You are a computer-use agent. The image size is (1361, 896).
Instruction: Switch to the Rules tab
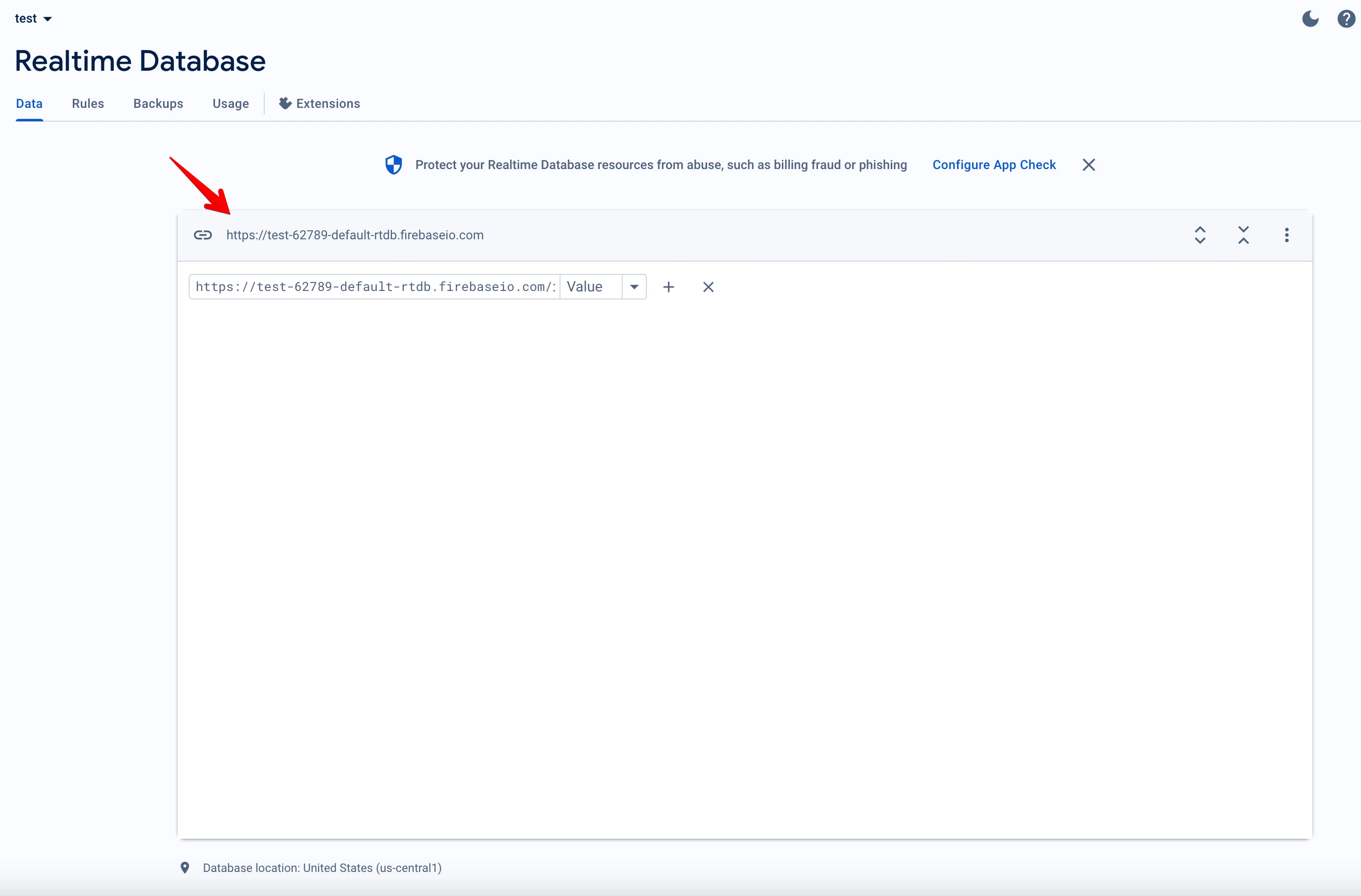[x=88, y=103]
